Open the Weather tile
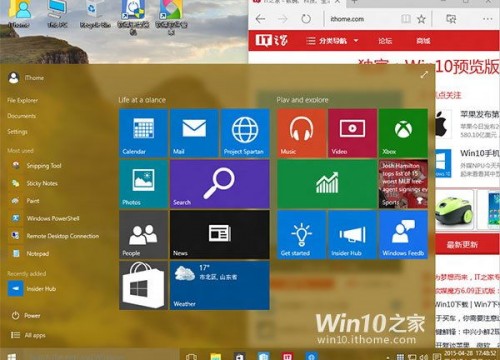This screenshot has width=500, height=360. [x=220, y=285]
